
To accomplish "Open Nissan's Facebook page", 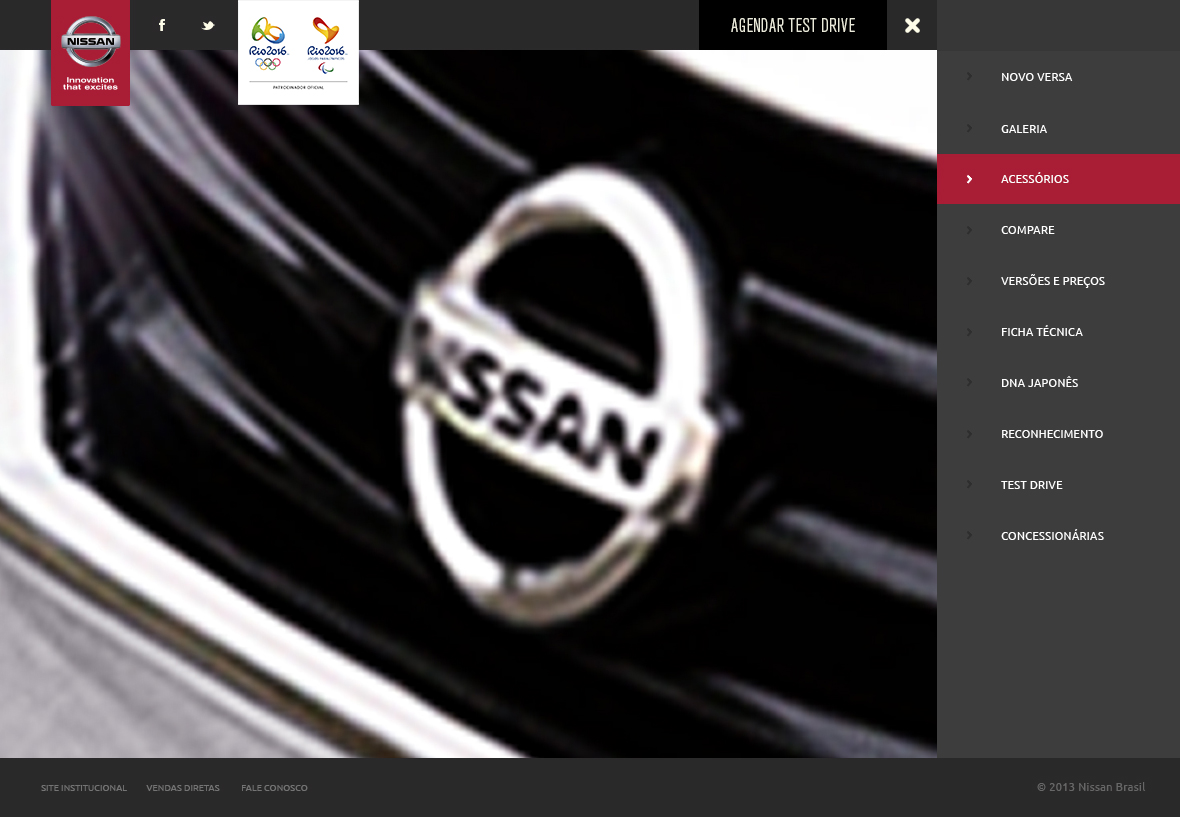I will click(162, 25).
